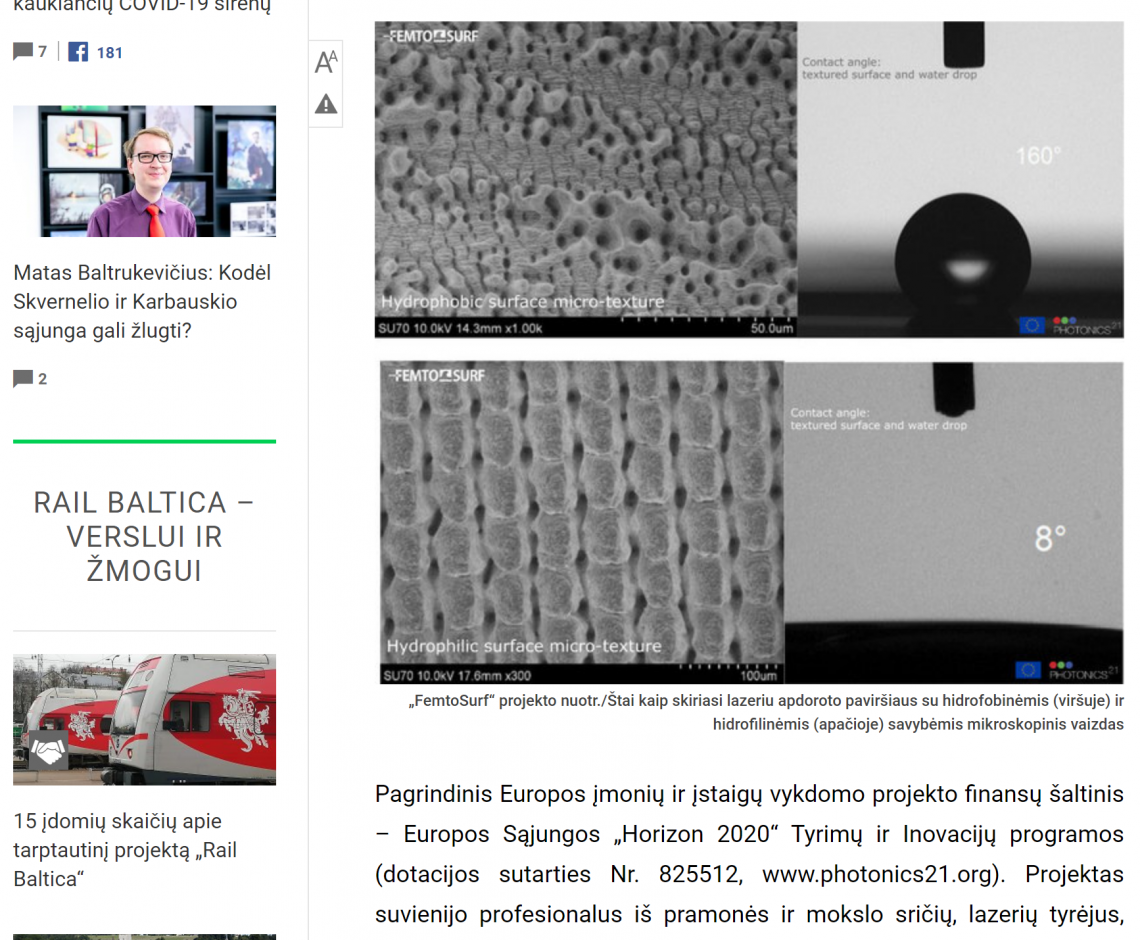Click the handshake icon on train image
This screenshot has width=1140, height=940.
coord(48,751)
